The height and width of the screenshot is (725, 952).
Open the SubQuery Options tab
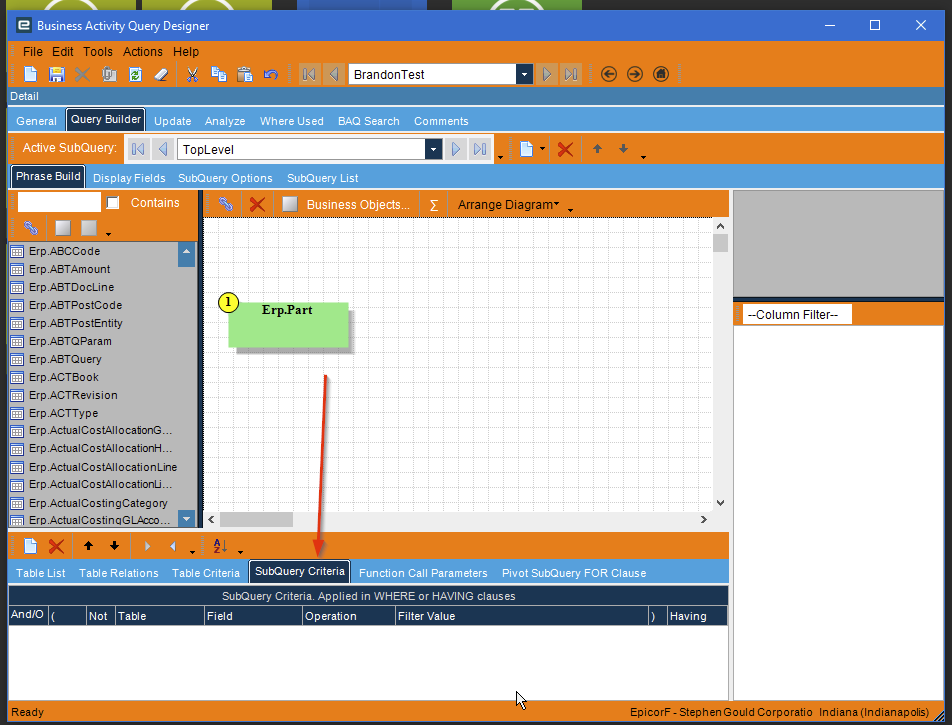[225, 178]
